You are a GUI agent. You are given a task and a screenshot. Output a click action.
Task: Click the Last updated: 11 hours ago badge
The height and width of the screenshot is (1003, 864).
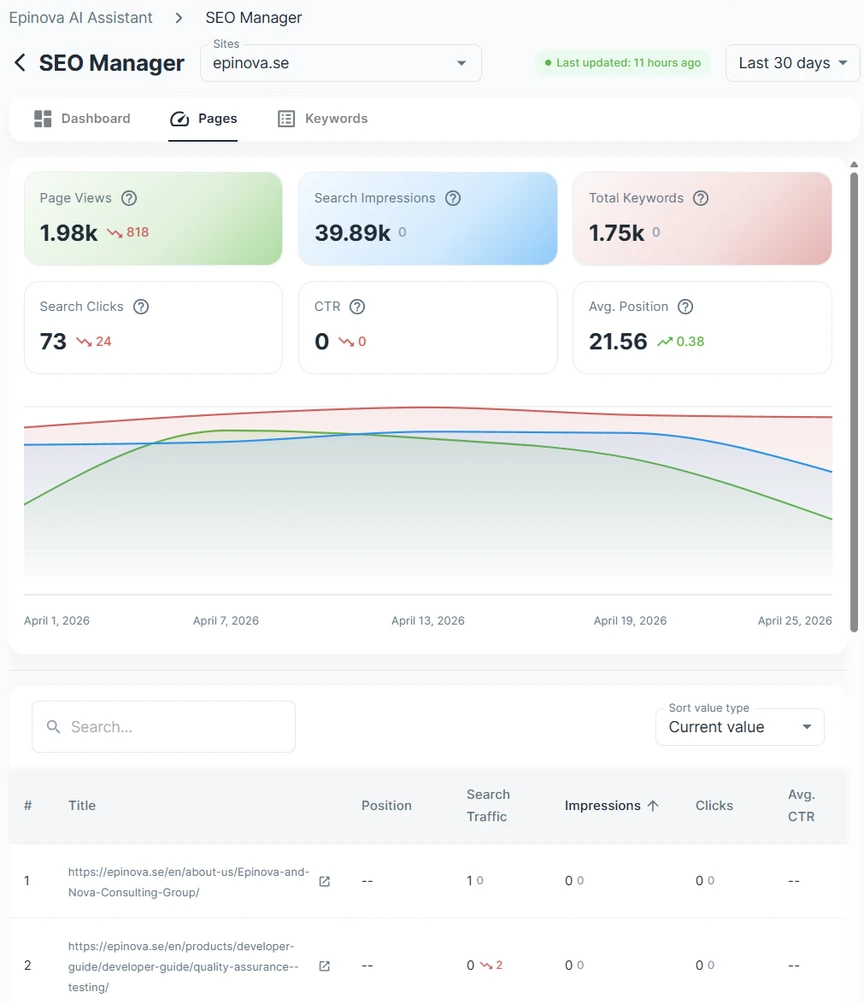pos(623,63)
